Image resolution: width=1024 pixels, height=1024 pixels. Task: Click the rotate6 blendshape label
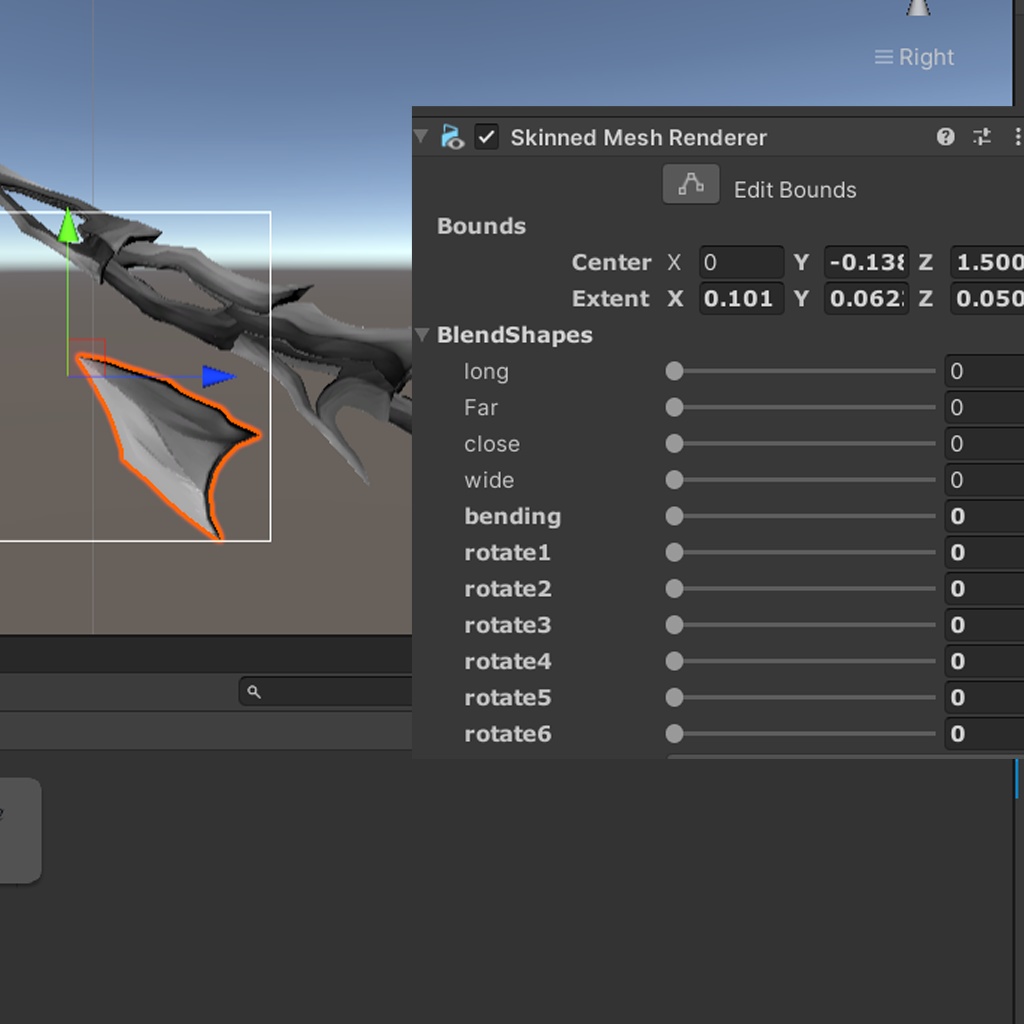[507, 734]
